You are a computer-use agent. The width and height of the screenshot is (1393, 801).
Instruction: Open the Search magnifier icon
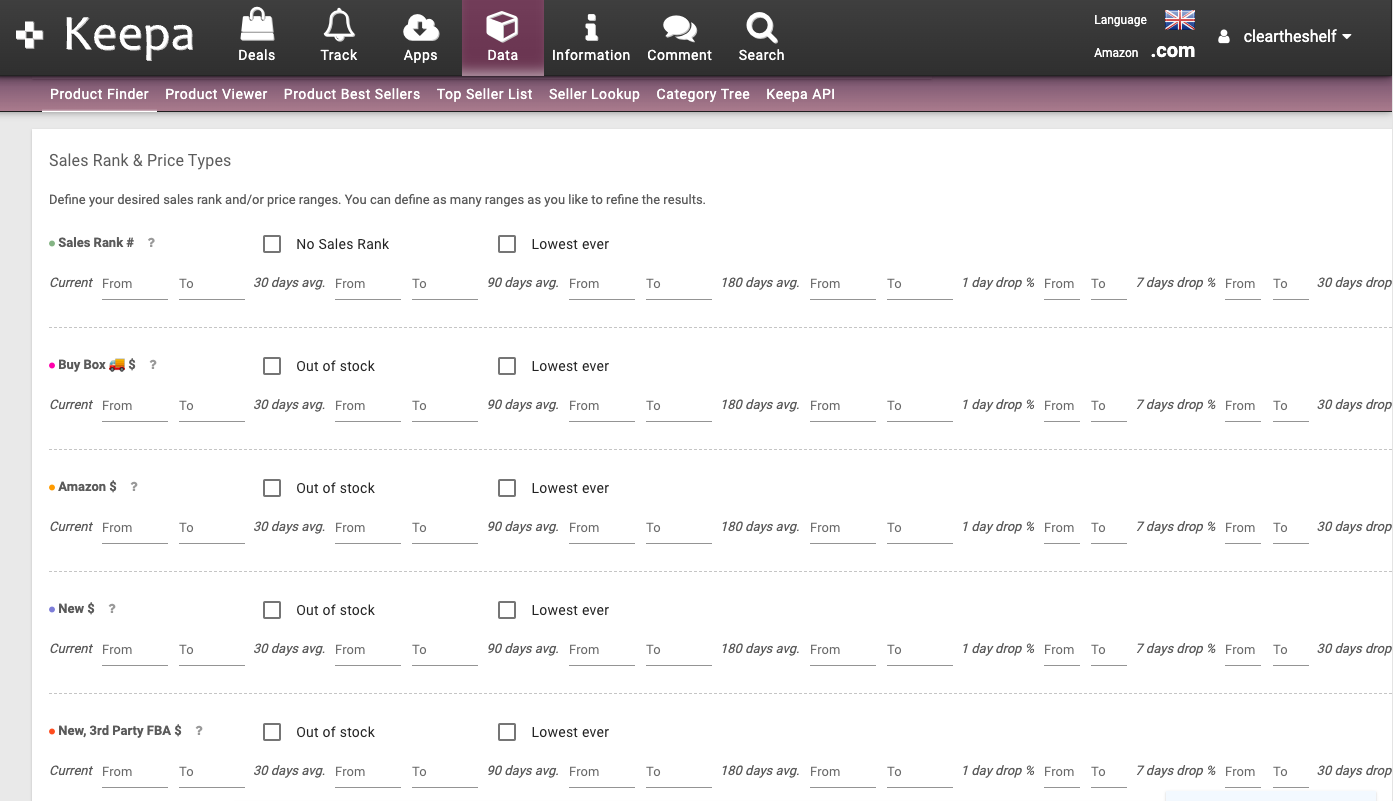[x=761, y=26]
